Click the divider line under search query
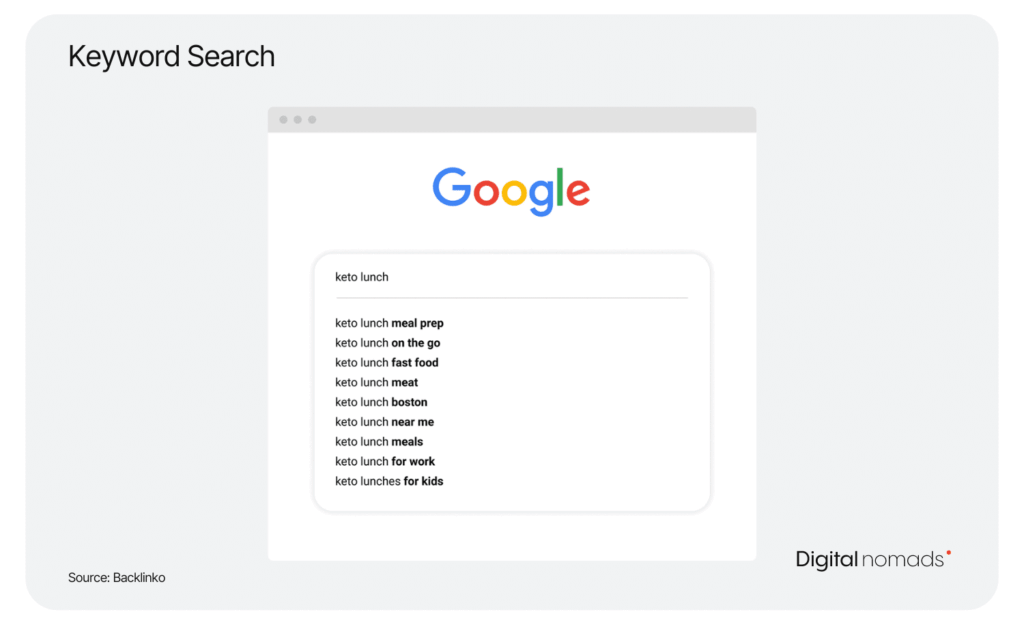 tap(512, 298)
